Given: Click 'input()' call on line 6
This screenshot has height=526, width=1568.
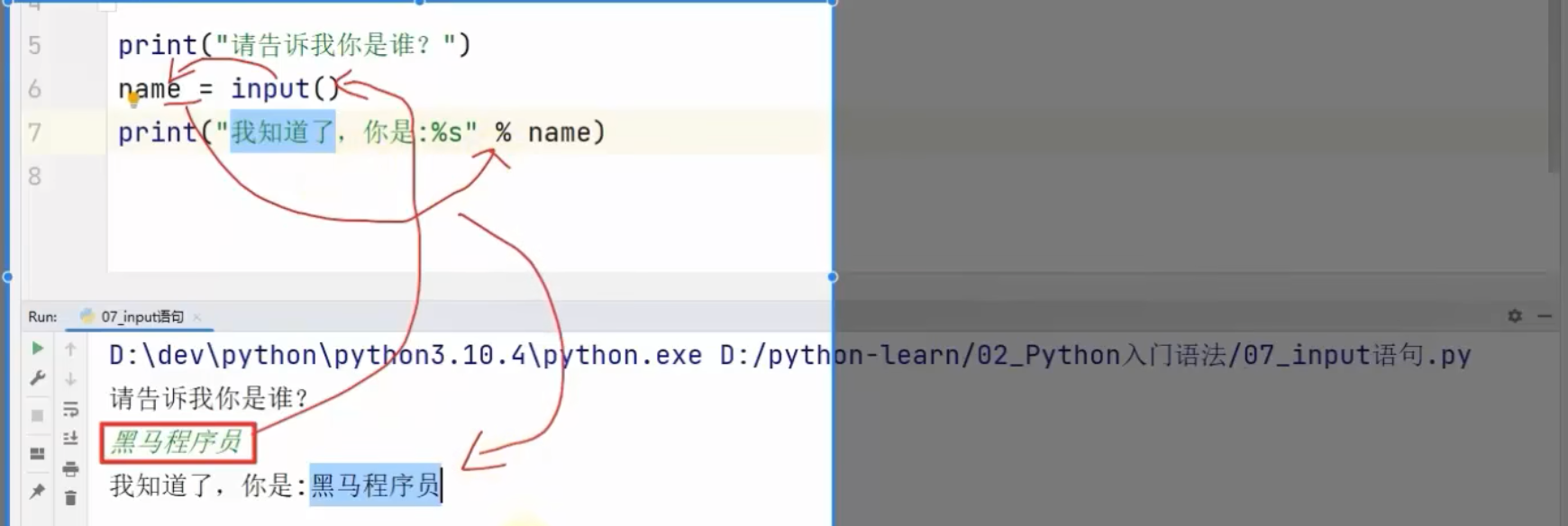Looking at the screenshot, I should tap(285, 88).
